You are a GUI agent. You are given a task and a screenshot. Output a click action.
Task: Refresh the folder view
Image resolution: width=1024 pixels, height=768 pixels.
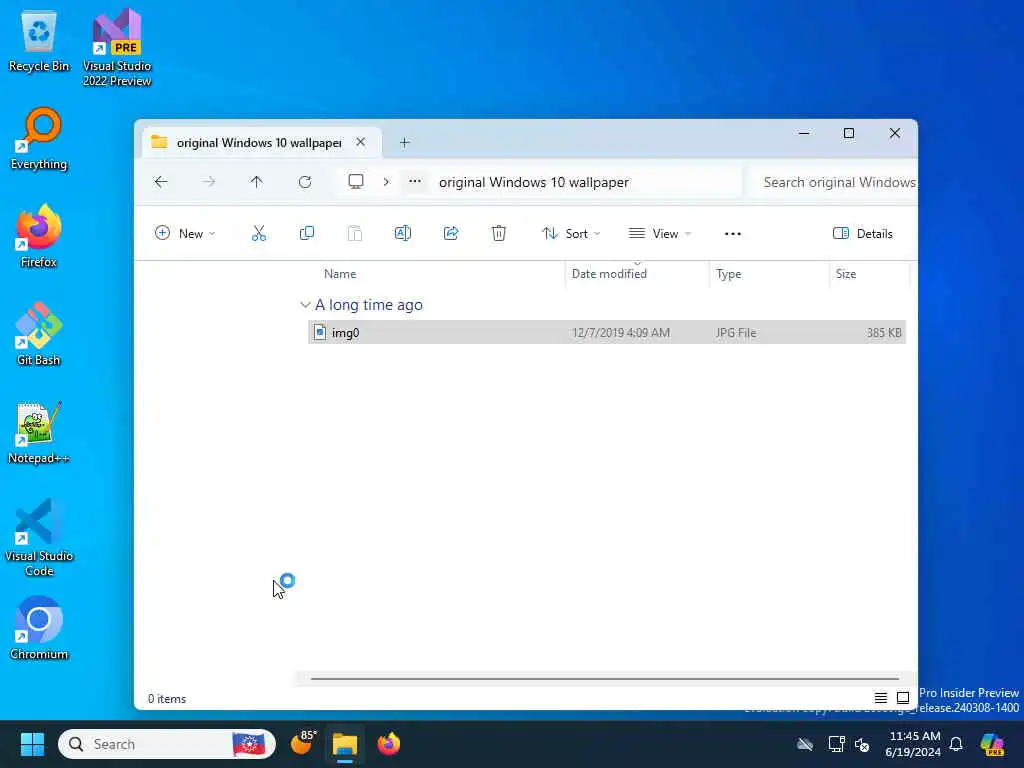(305, 182)
